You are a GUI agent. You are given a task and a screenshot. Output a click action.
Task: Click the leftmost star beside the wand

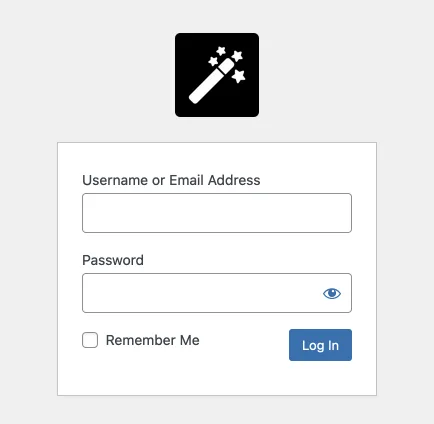click(213, 61)
